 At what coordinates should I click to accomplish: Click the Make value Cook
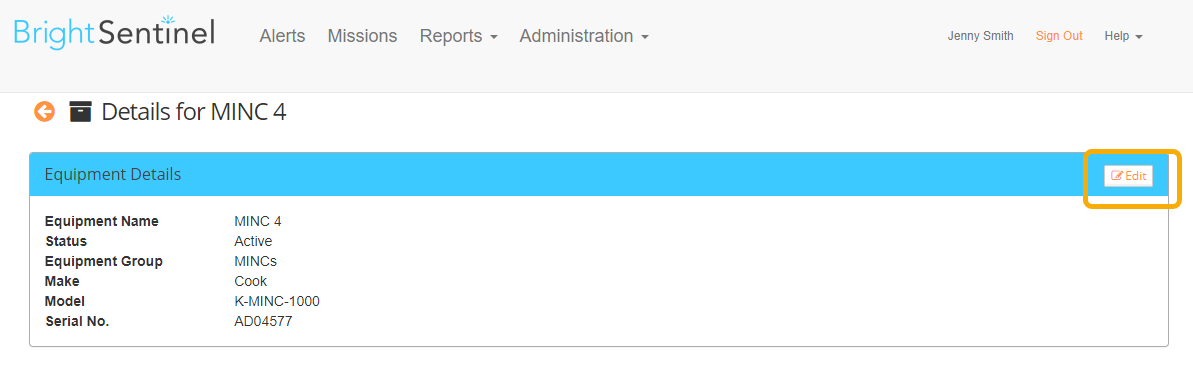[250, 281]
